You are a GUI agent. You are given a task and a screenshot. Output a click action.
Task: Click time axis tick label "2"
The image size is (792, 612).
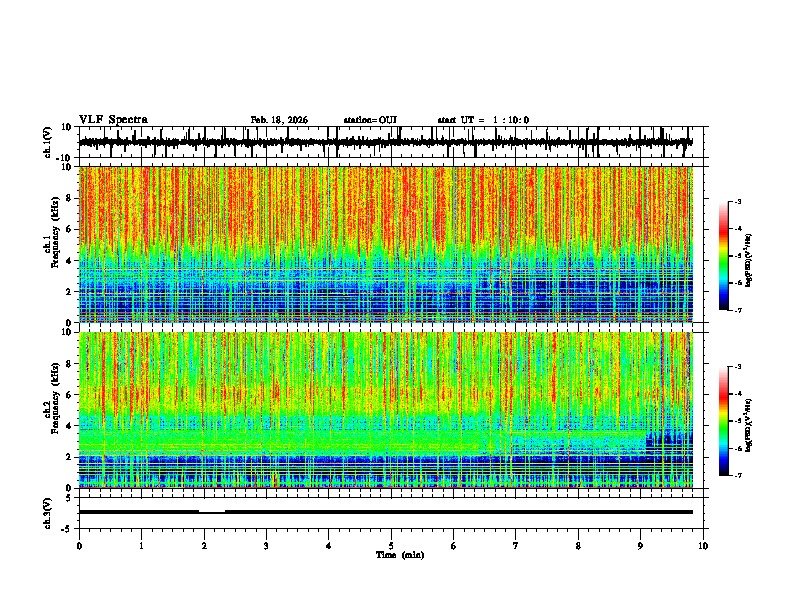point(204,546)
